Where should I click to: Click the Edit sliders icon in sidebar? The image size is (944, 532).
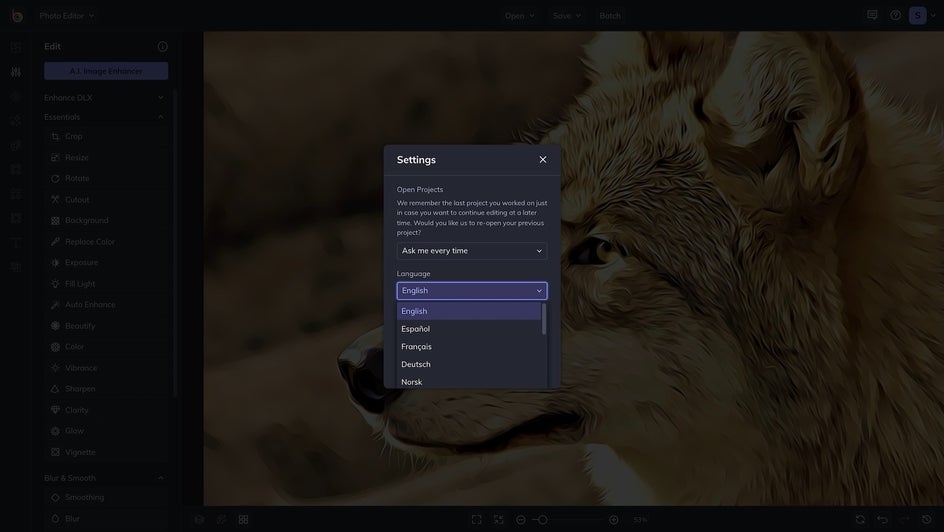(x=16, y=72)
